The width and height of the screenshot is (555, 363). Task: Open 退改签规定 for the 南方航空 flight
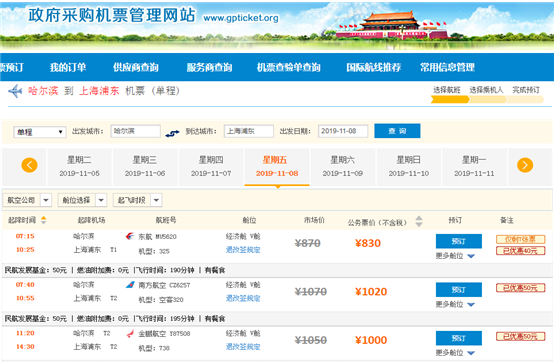[243, 298]
